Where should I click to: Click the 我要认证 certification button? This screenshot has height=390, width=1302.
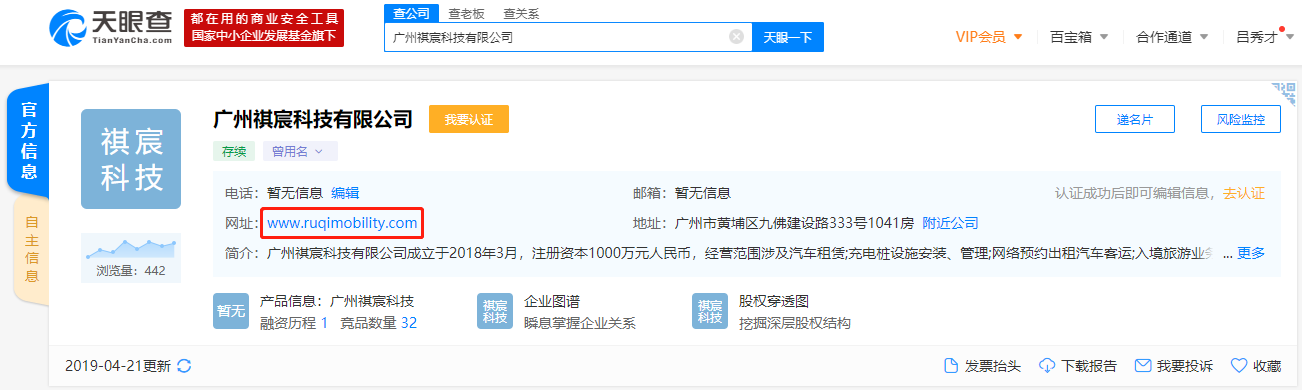tap(469, 119)
